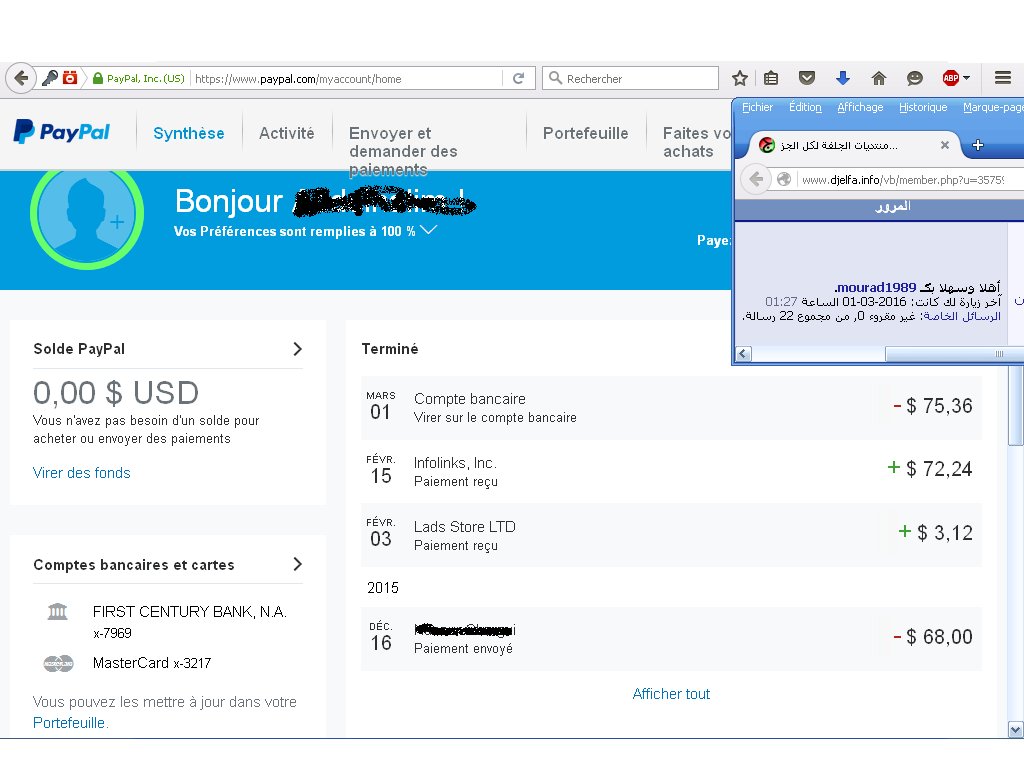1024x768 pixels.
Task: Close the djelfa forum tab
Action: (x=944, y=145)
